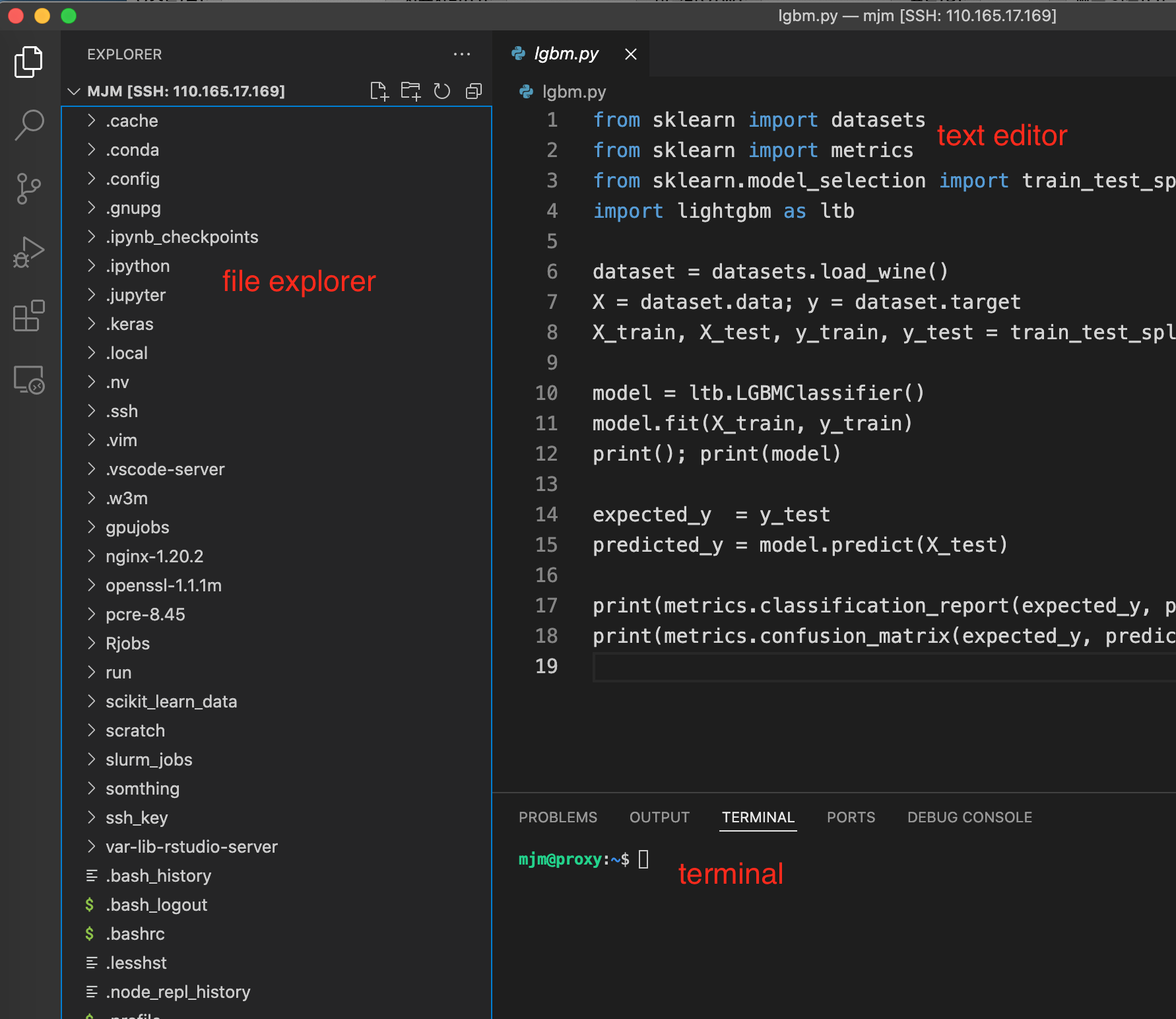Toggle the Explorer sidebar visibility
The width and height of the screenshot is (1176, 1019).
pyautogui.click(x=29, y=61)
